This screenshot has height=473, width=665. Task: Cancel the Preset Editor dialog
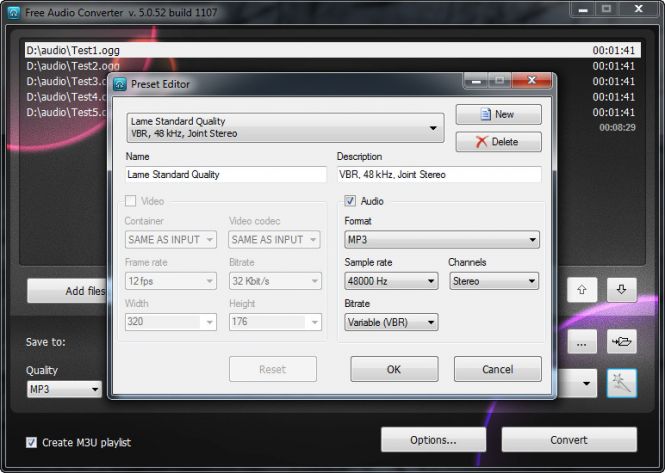coord(497,369)
